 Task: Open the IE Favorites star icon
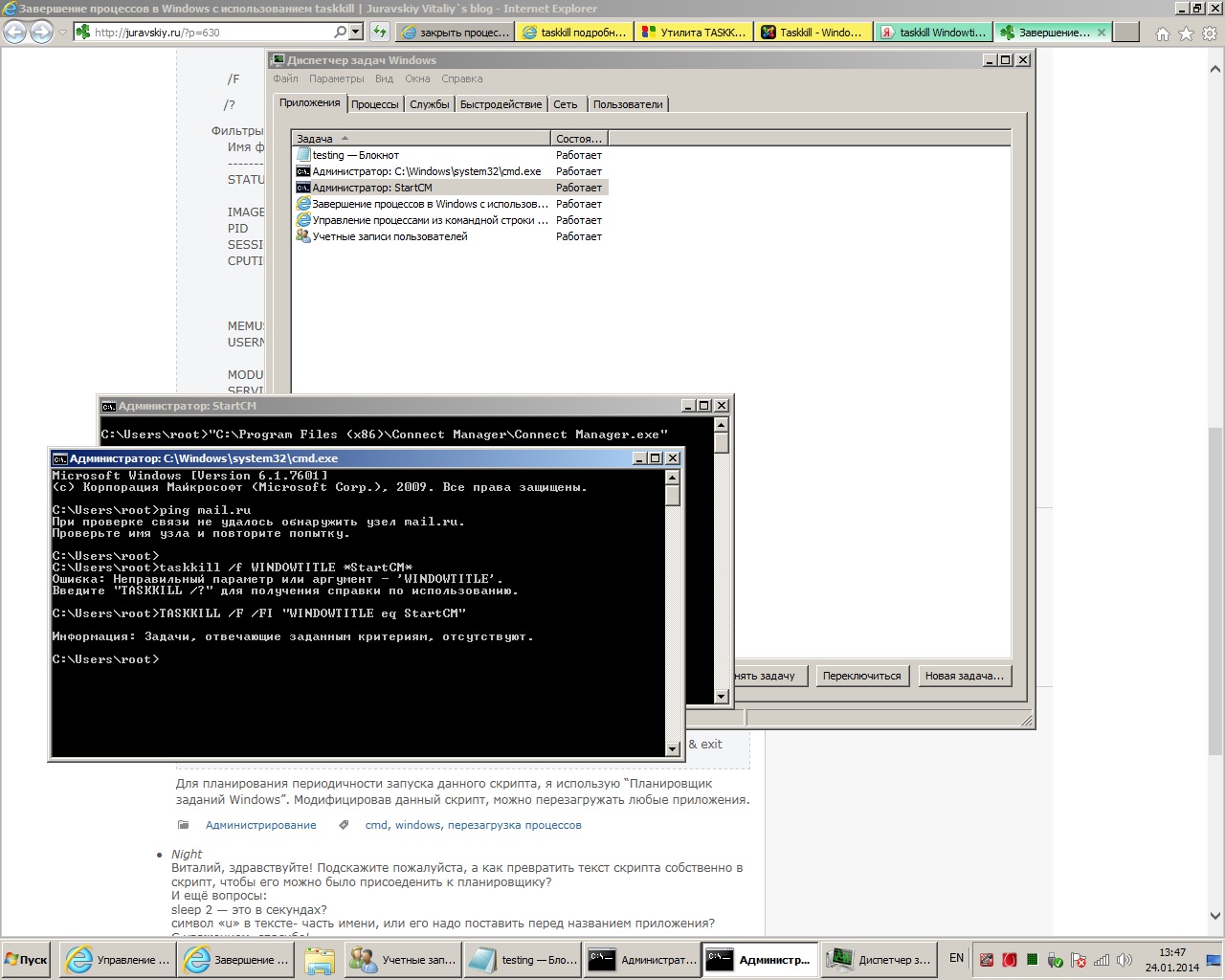[1186, 33]
